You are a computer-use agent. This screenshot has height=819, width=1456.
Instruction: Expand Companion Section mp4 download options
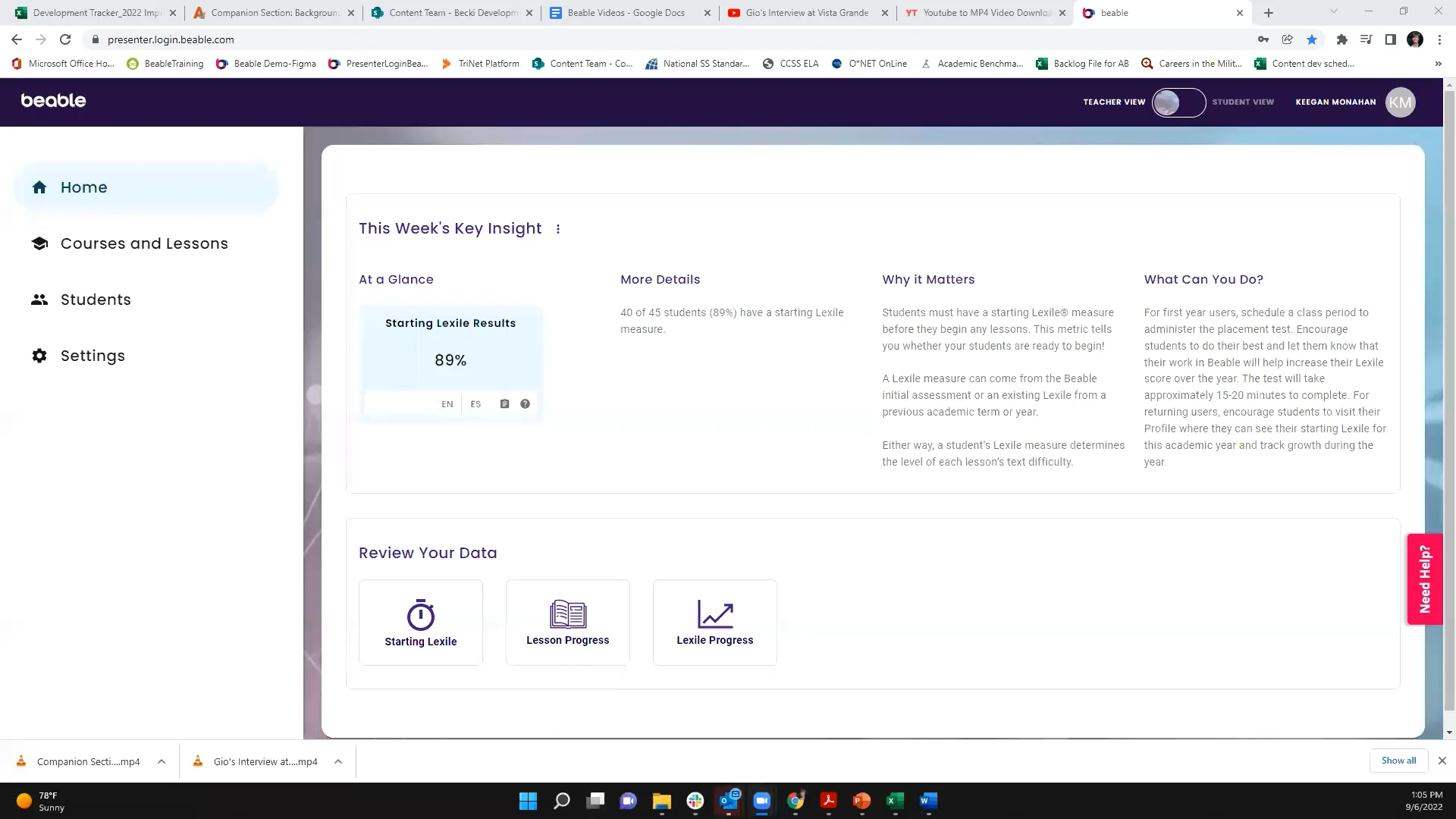click(162, 761)
